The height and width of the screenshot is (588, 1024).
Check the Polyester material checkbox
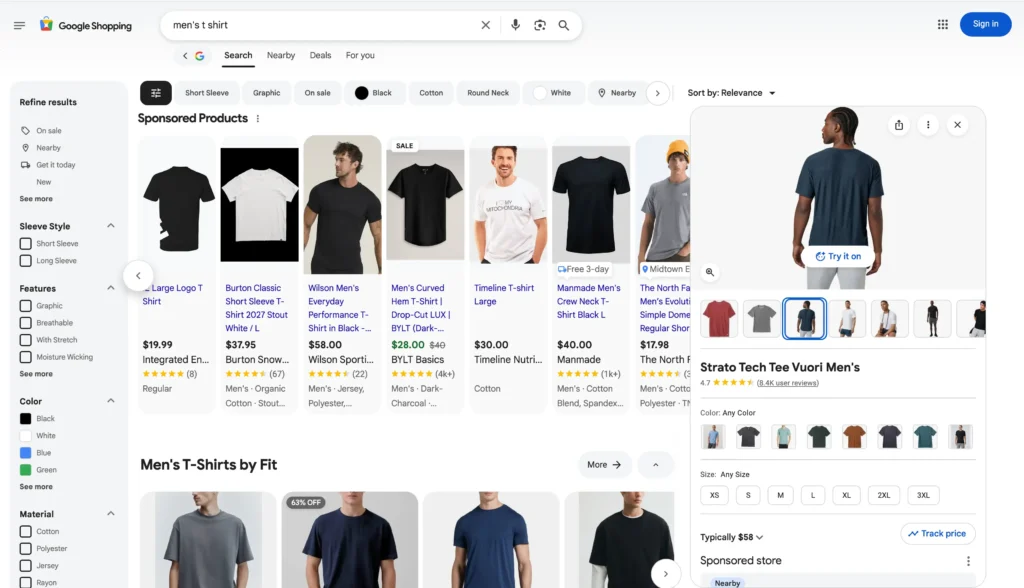click(x=25, y=549)
